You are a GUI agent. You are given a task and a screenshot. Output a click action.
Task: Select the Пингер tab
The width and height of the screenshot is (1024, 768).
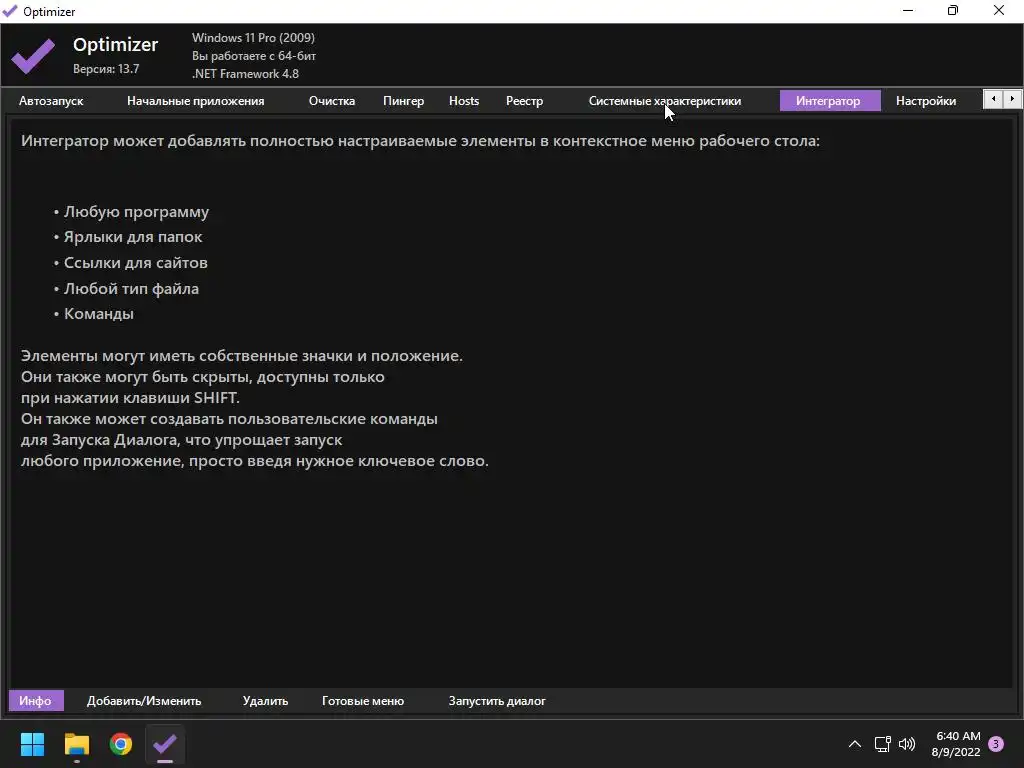tap(403, 101)
